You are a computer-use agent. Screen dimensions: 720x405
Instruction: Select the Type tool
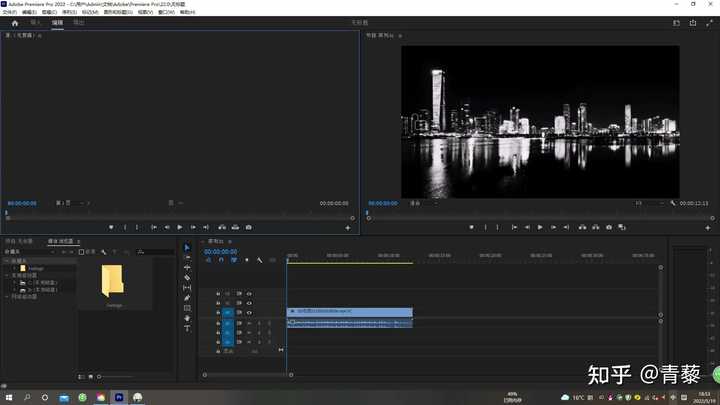point(187,328)
